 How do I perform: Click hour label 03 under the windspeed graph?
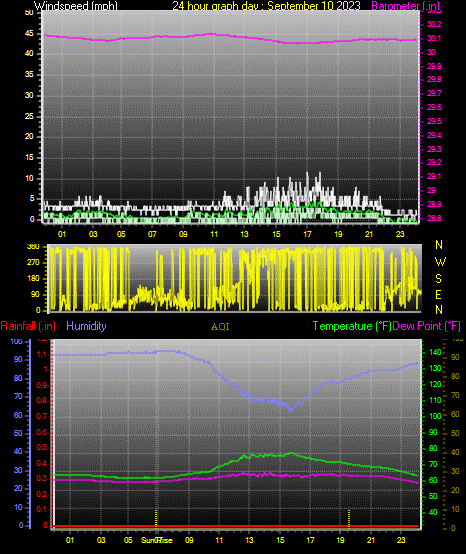point(93,234)
